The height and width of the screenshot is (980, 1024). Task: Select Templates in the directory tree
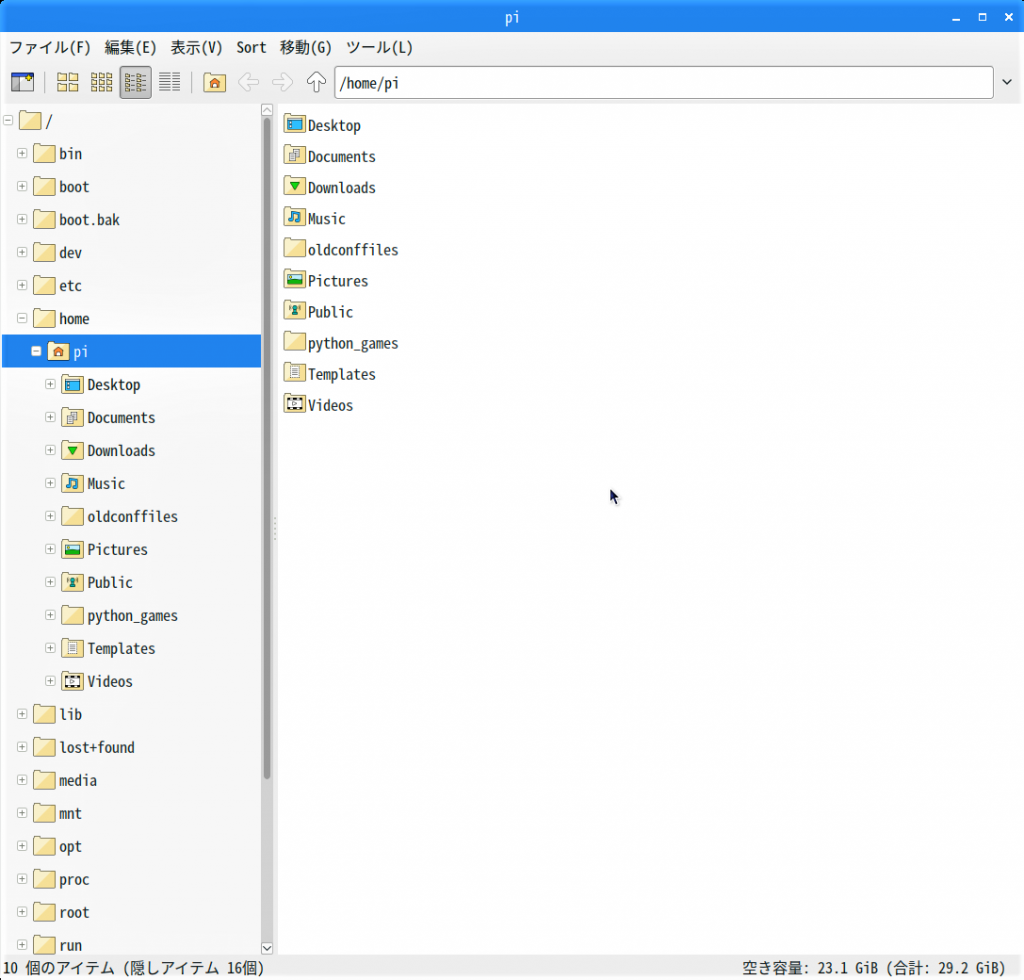121,648
